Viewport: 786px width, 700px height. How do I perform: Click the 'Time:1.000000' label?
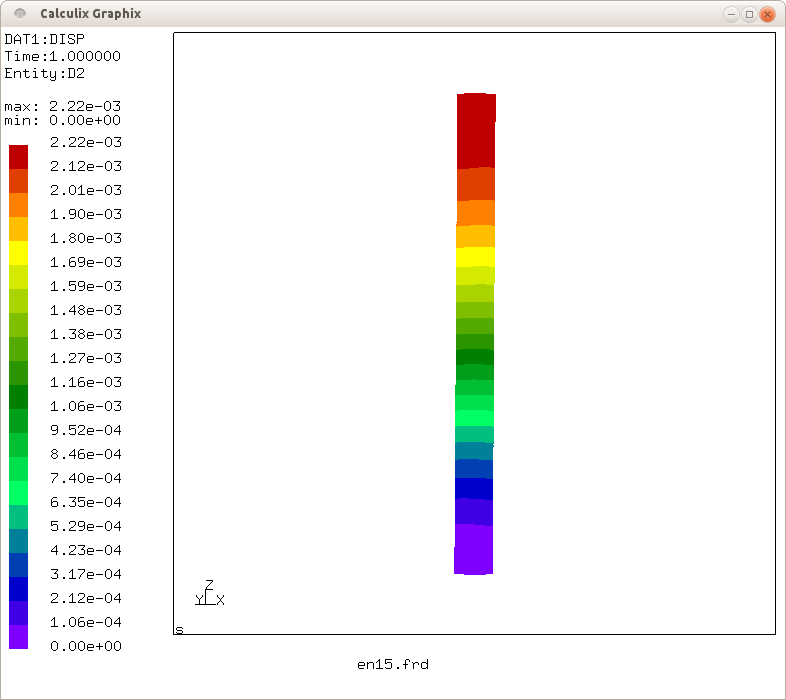click(x=63, y=56)
